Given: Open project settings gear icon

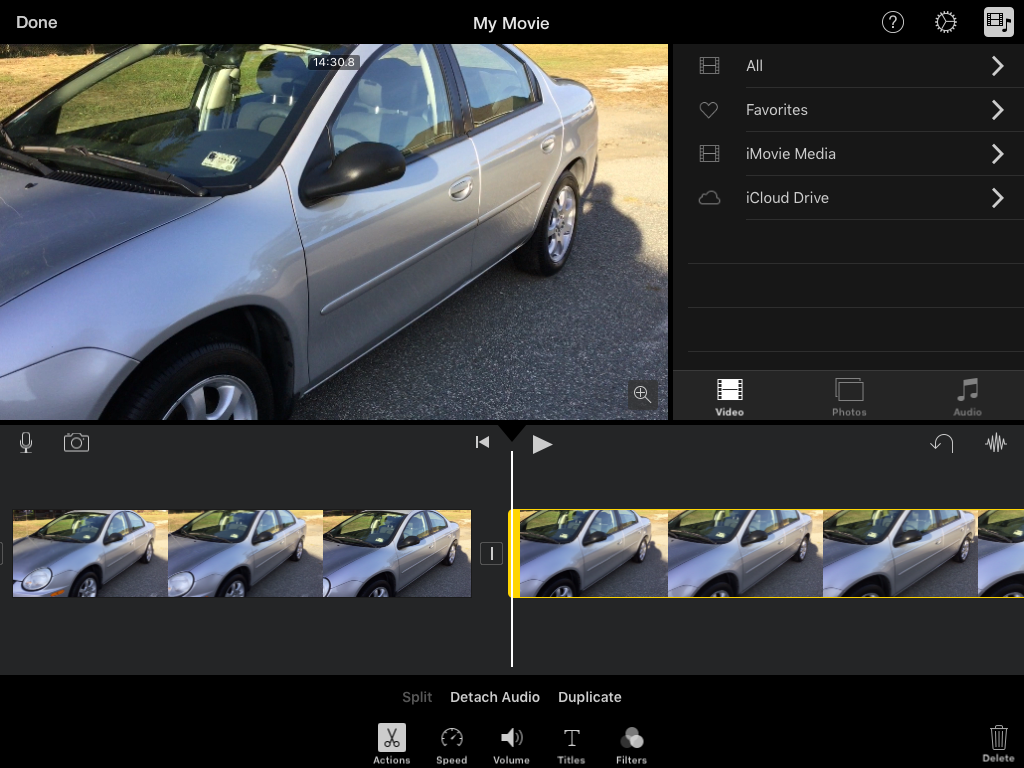Looking at the screenshot, I should 945,22.
